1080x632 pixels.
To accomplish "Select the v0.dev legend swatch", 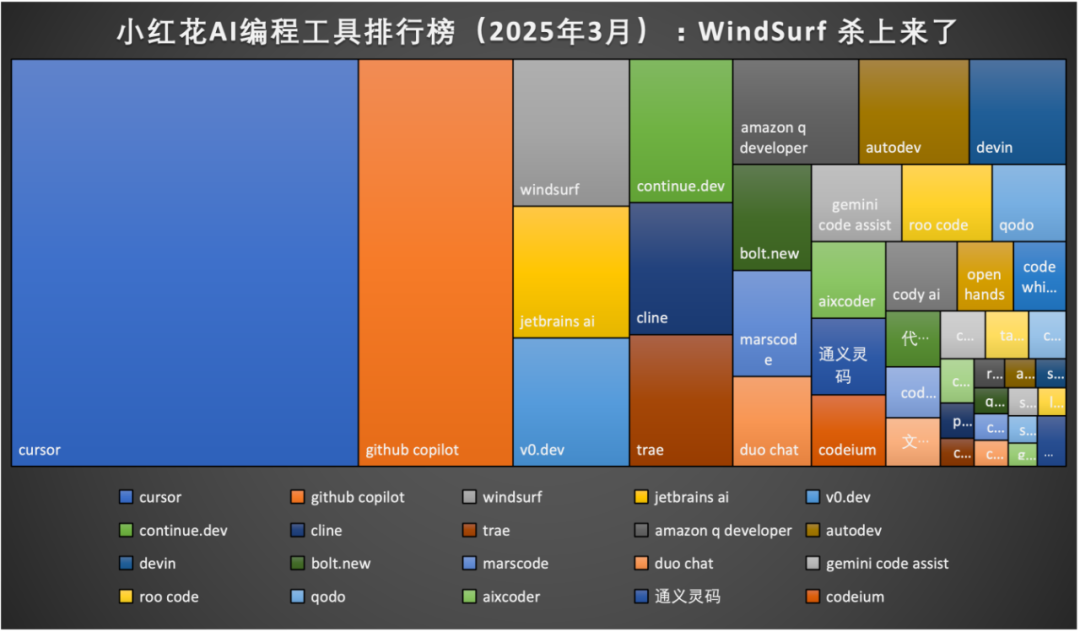I will [x=813, y=497].
